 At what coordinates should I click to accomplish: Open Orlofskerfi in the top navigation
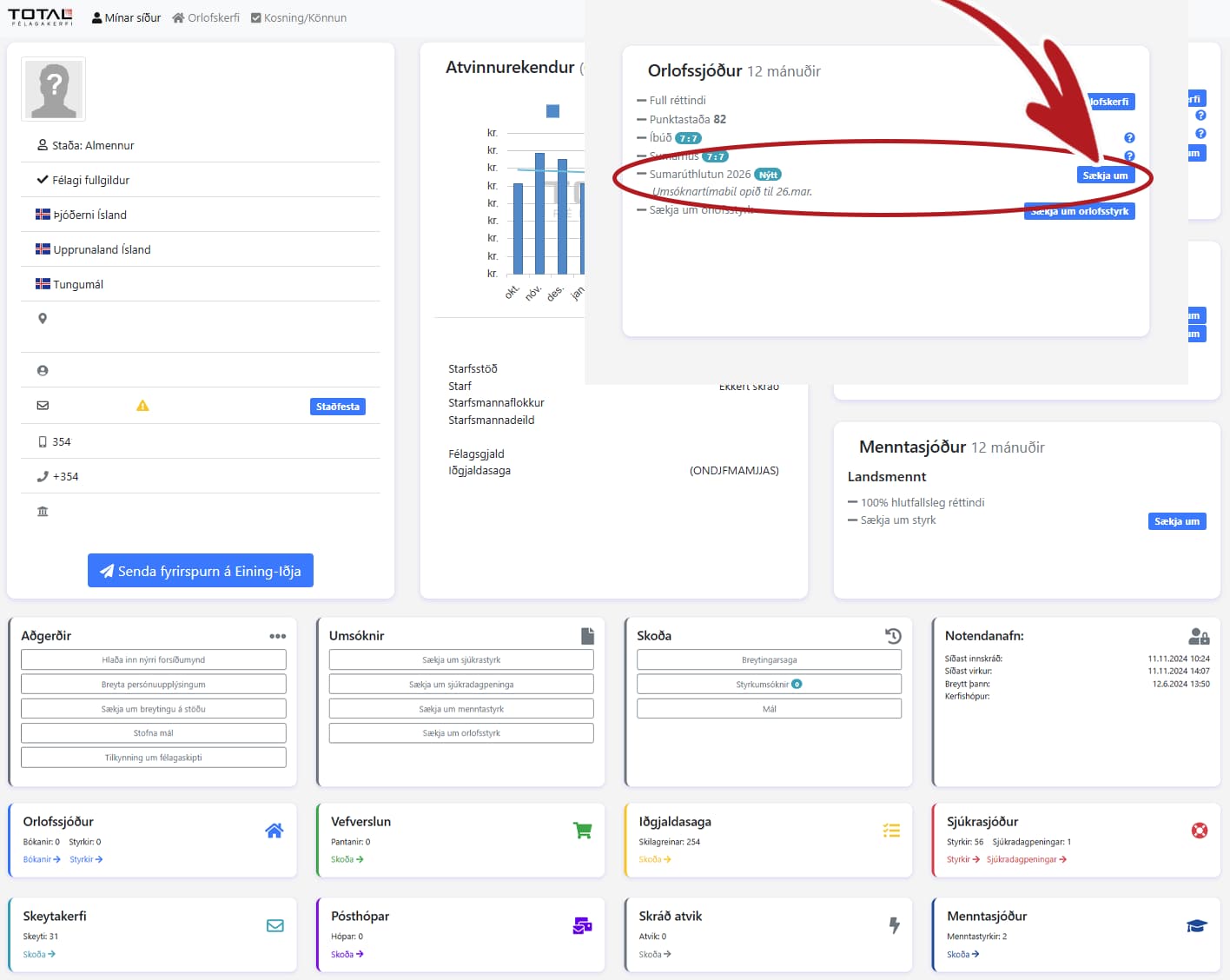coord(206,17)
